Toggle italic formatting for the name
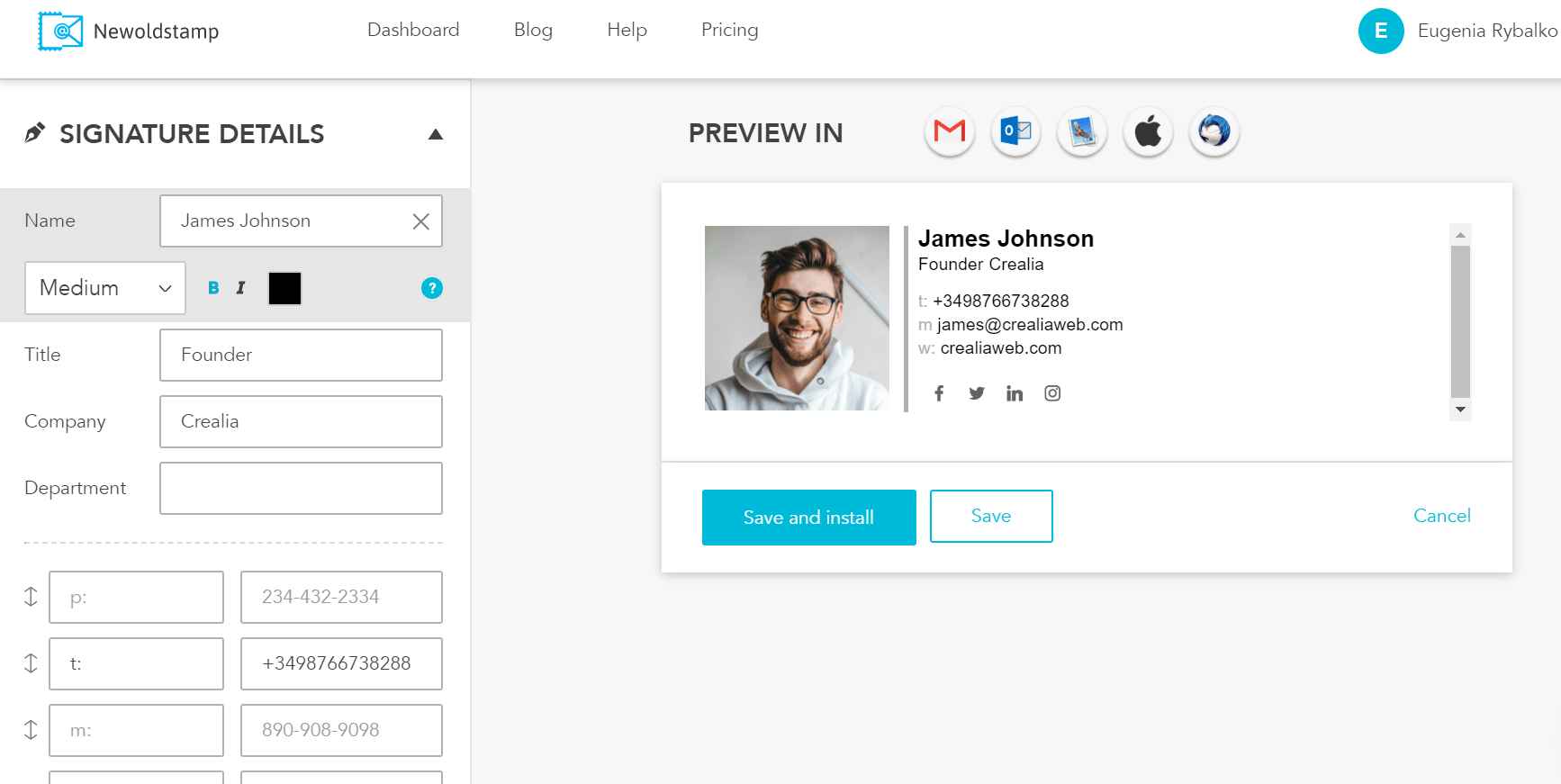Image resolution: width=1561 pixels, height=784 pixels. click(x=240, y=288)
